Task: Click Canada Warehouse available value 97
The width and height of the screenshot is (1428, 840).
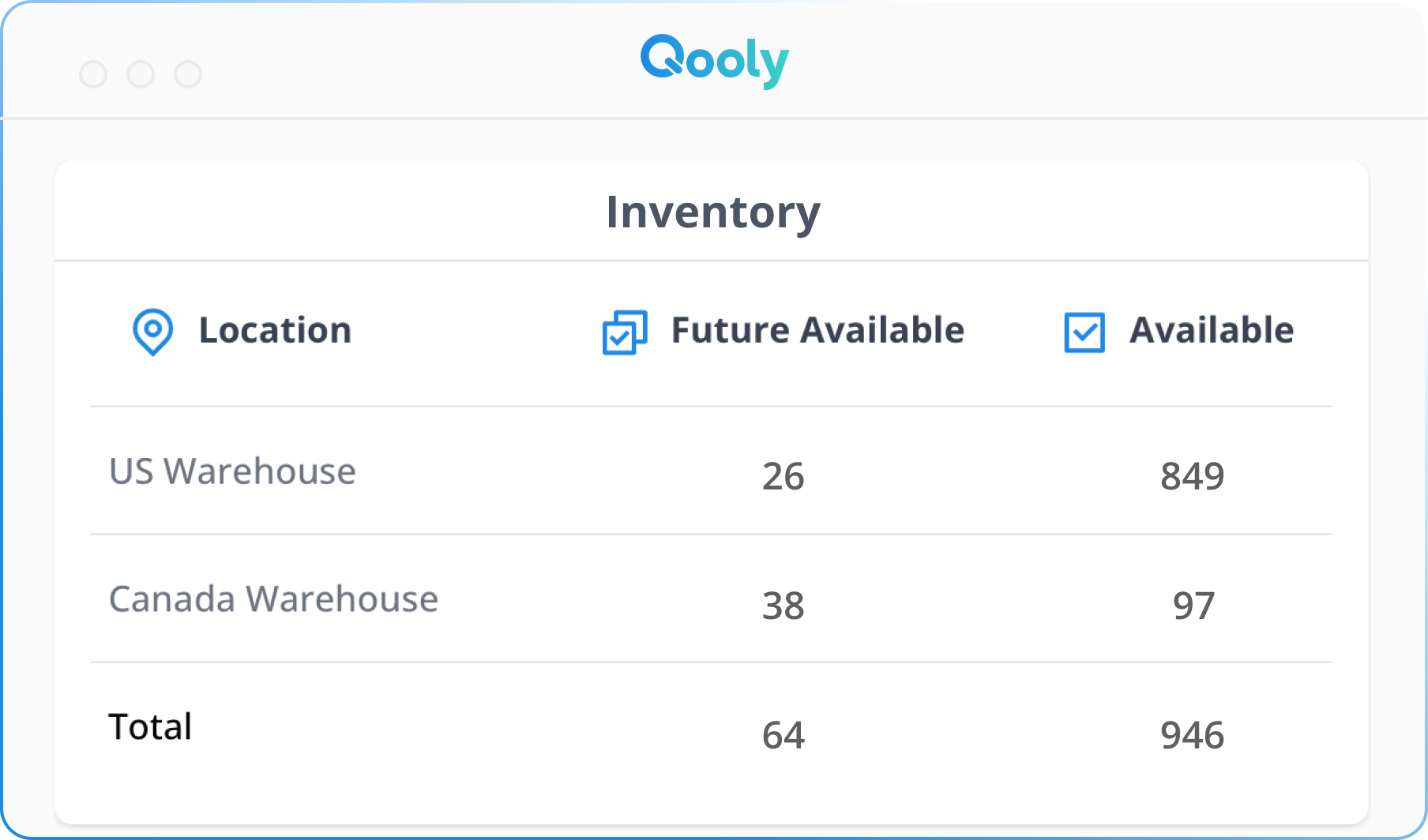Action: (x=1193, y=606)
